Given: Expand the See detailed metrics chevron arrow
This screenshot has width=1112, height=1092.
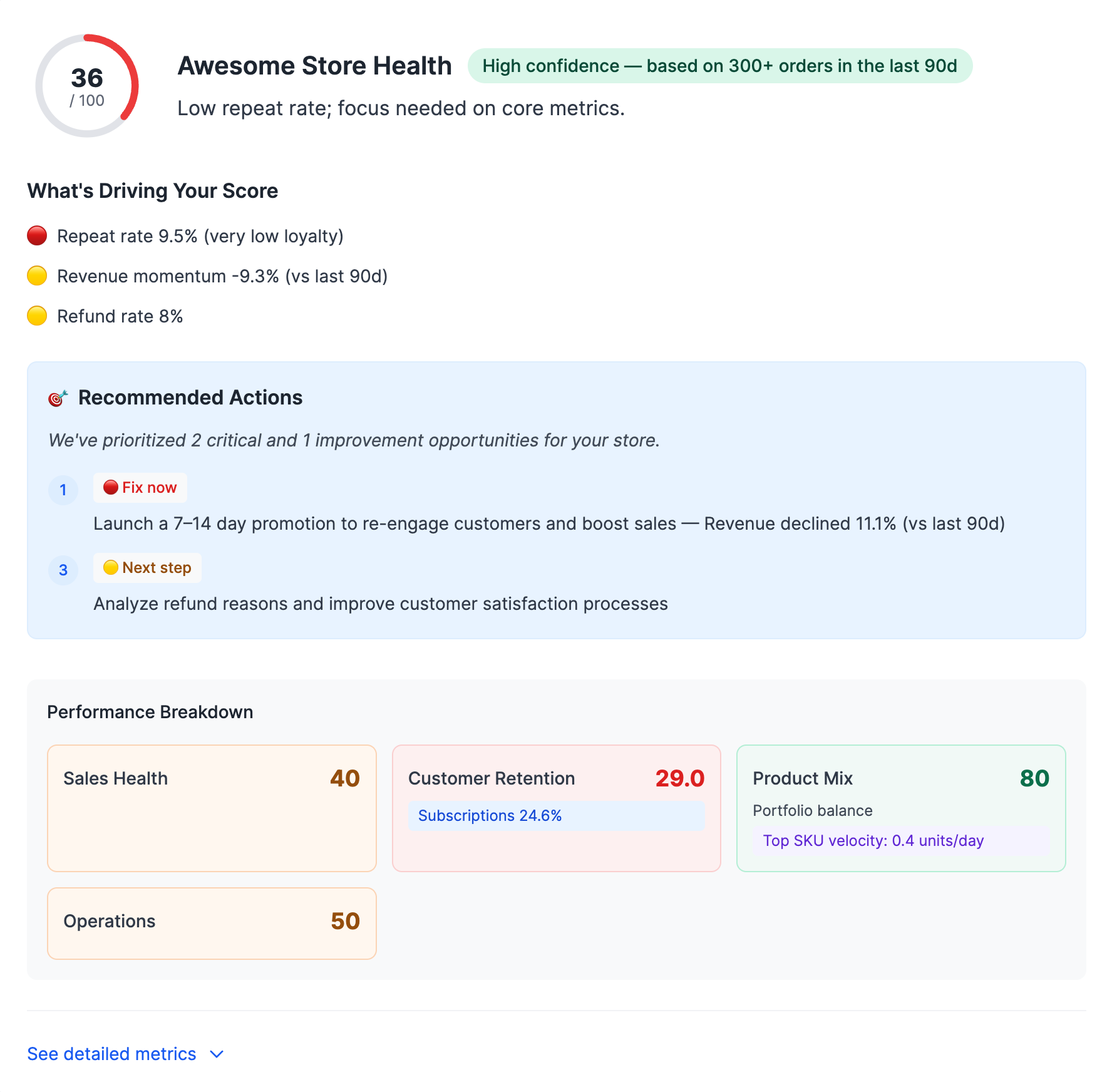Looking at the screenshot, I should pyautogui.click(x=217, y=1054).
